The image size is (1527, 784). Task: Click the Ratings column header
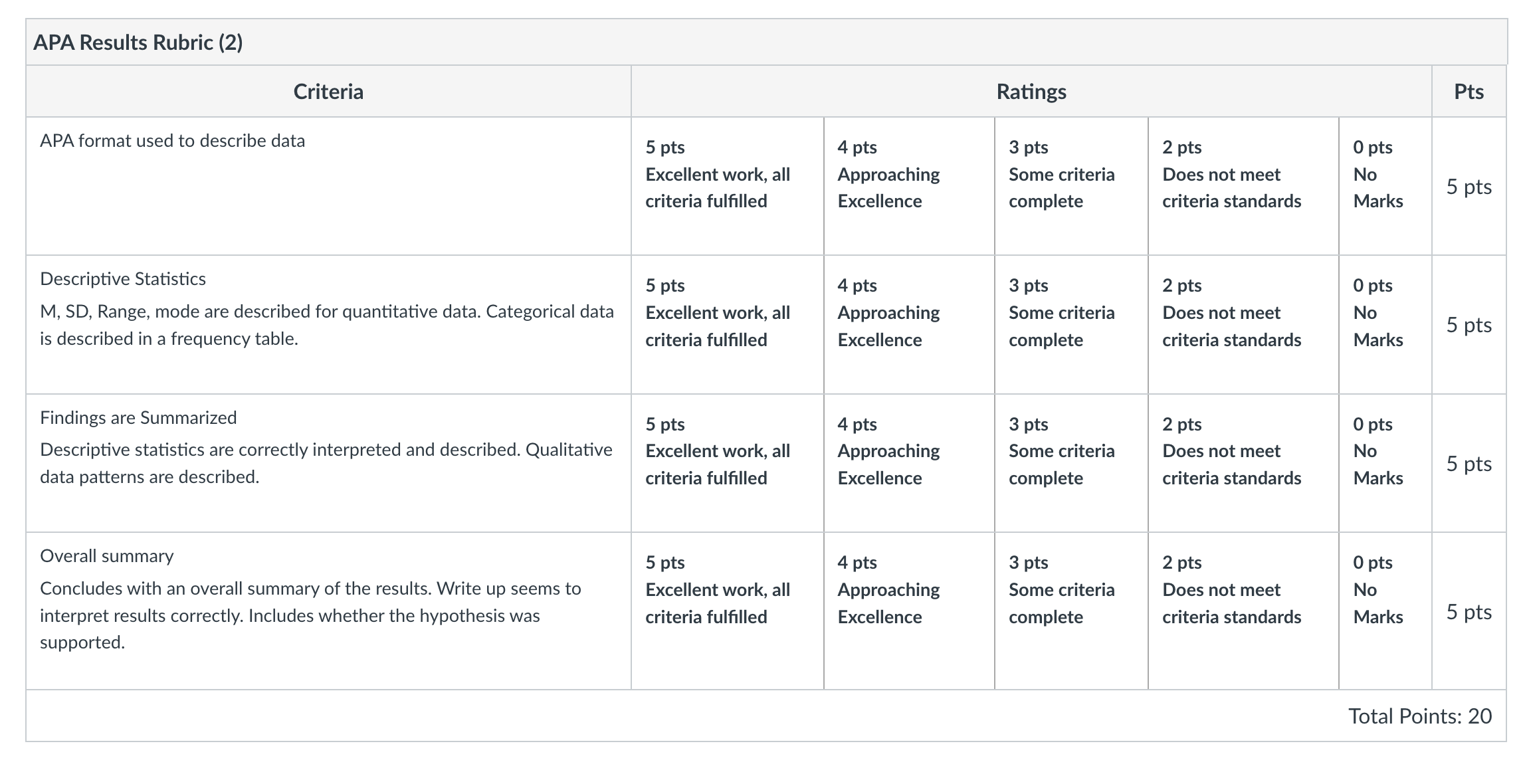point(1031,91)
